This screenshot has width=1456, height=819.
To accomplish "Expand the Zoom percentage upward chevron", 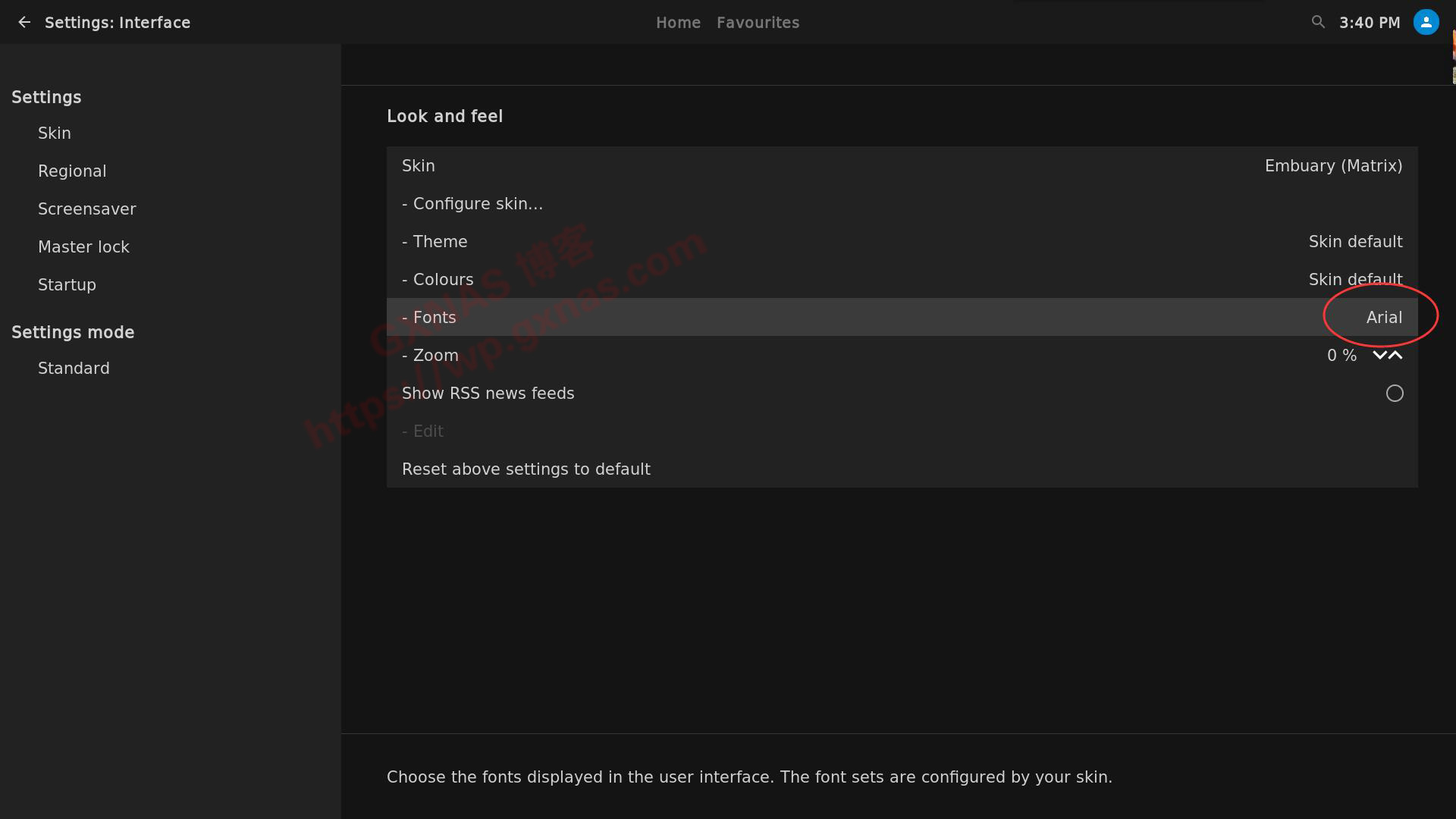I will tap(1395, 355).
